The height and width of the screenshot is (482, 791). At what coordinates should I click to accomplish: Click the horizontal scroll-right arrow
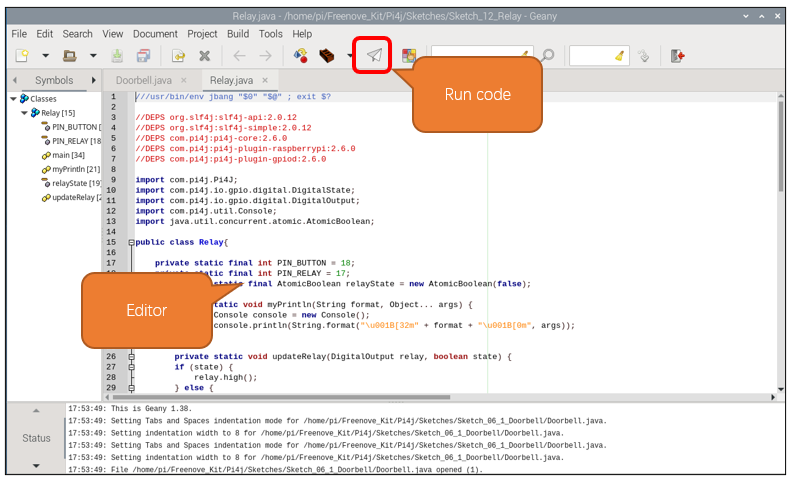[773, 397]
